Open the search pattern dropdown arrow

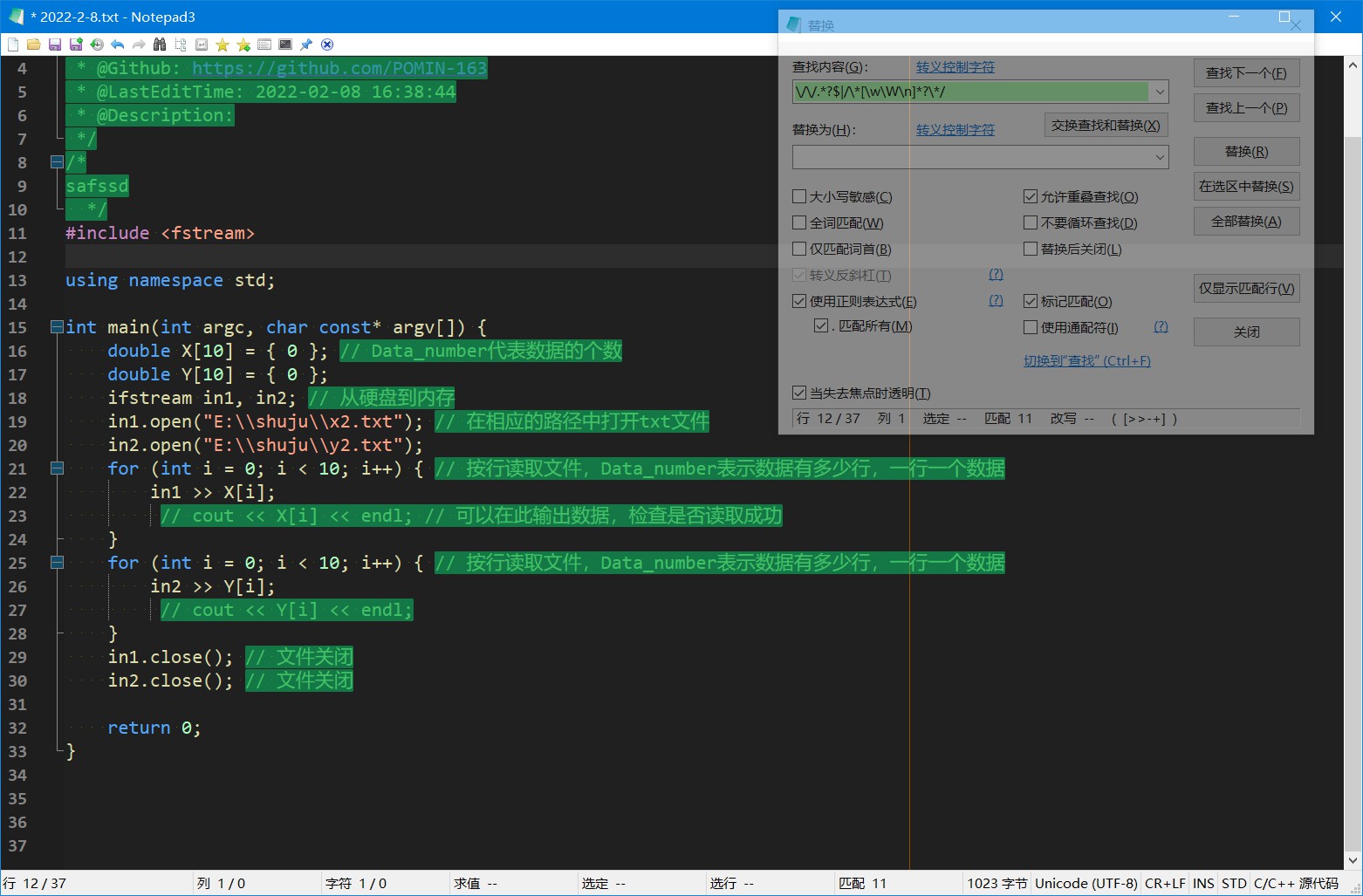pyautogui.click(x=1160, y=92)
